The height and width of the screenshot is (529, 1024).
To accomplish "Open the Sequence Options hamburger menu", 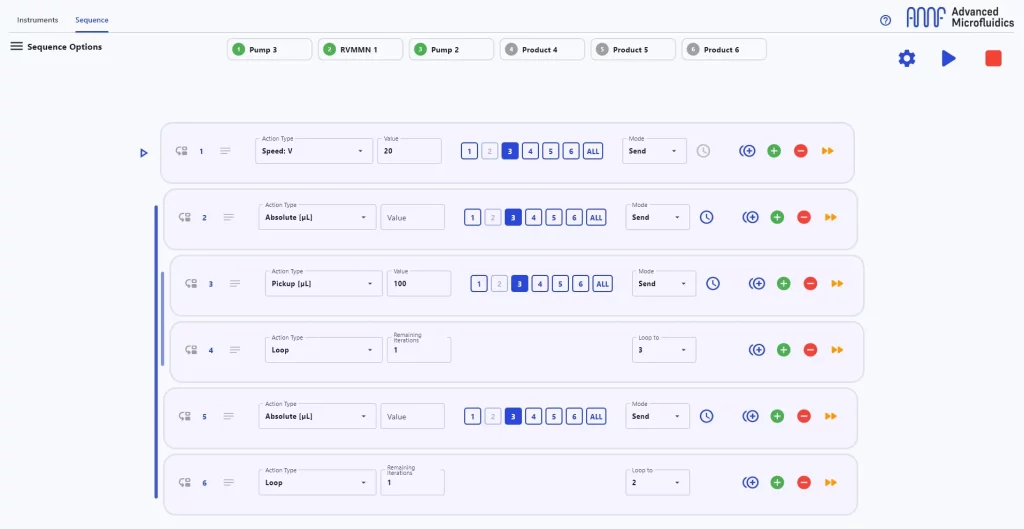I will [16, 46].
